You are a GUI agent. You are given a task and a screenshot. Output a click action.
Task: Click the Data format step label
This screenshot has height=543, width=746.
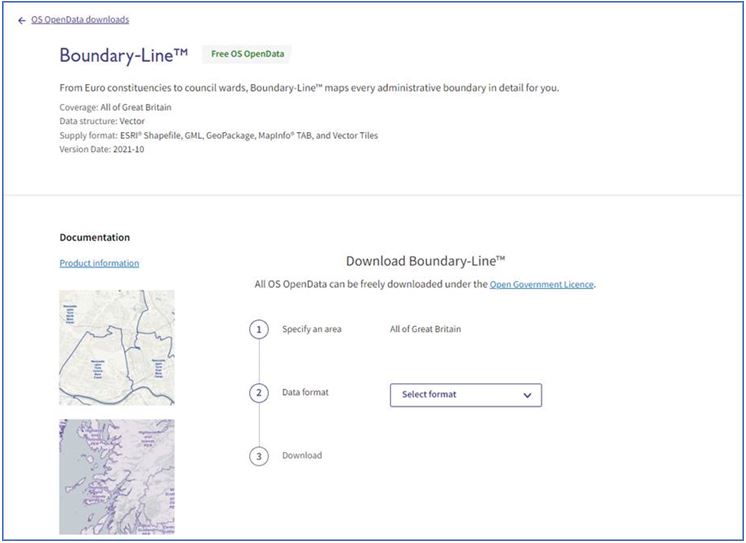[305, 393]
